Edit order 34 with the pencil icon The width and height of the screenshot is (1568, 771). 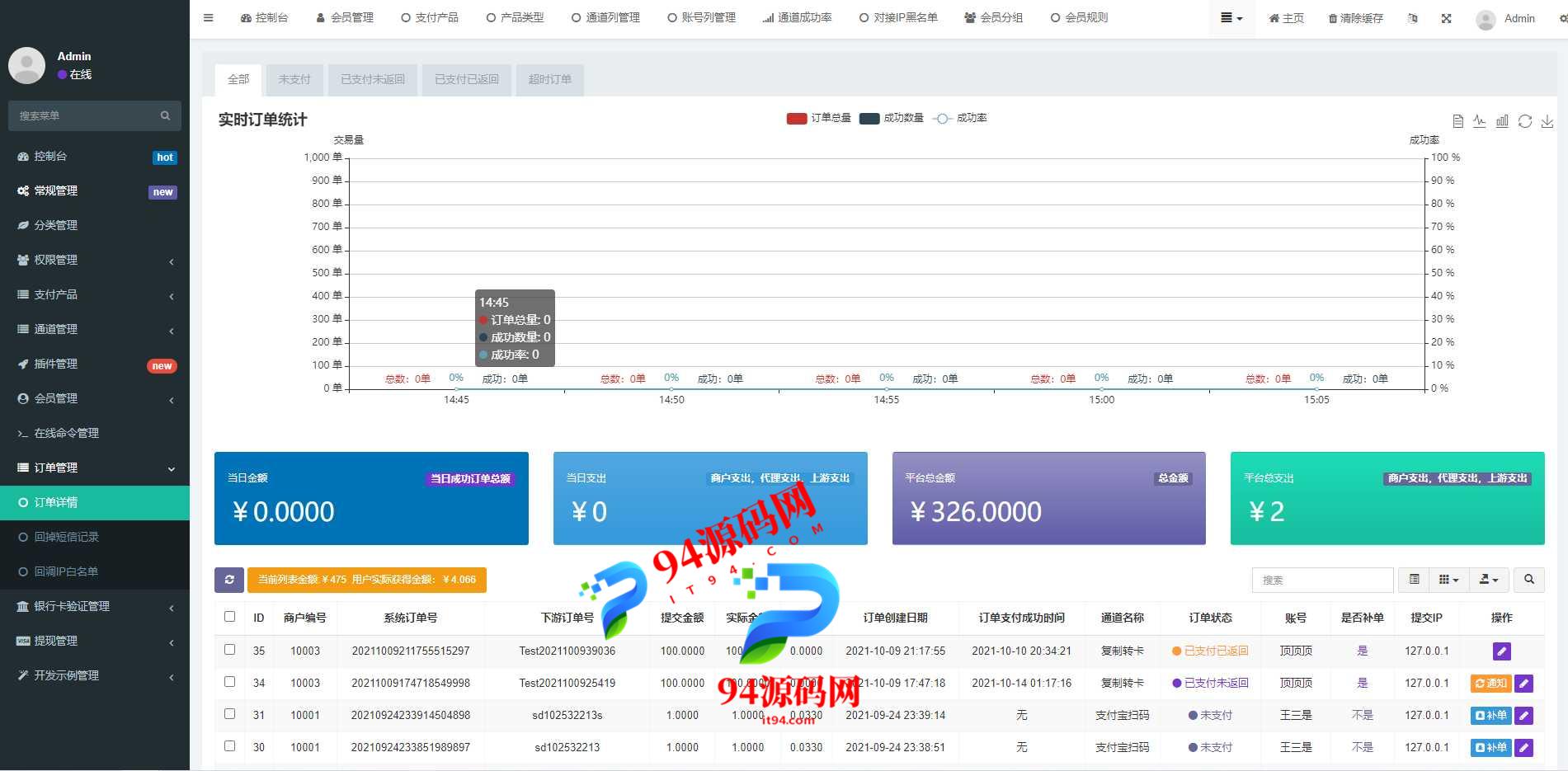[1524, 684]
